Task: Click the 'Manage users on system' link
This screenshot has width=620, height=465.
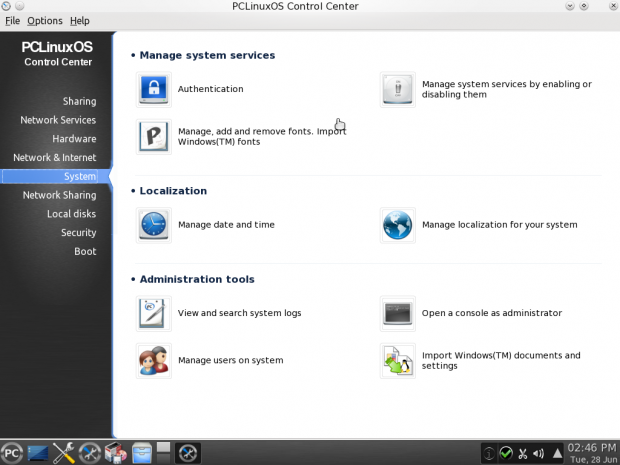Action: click(230, 360)
